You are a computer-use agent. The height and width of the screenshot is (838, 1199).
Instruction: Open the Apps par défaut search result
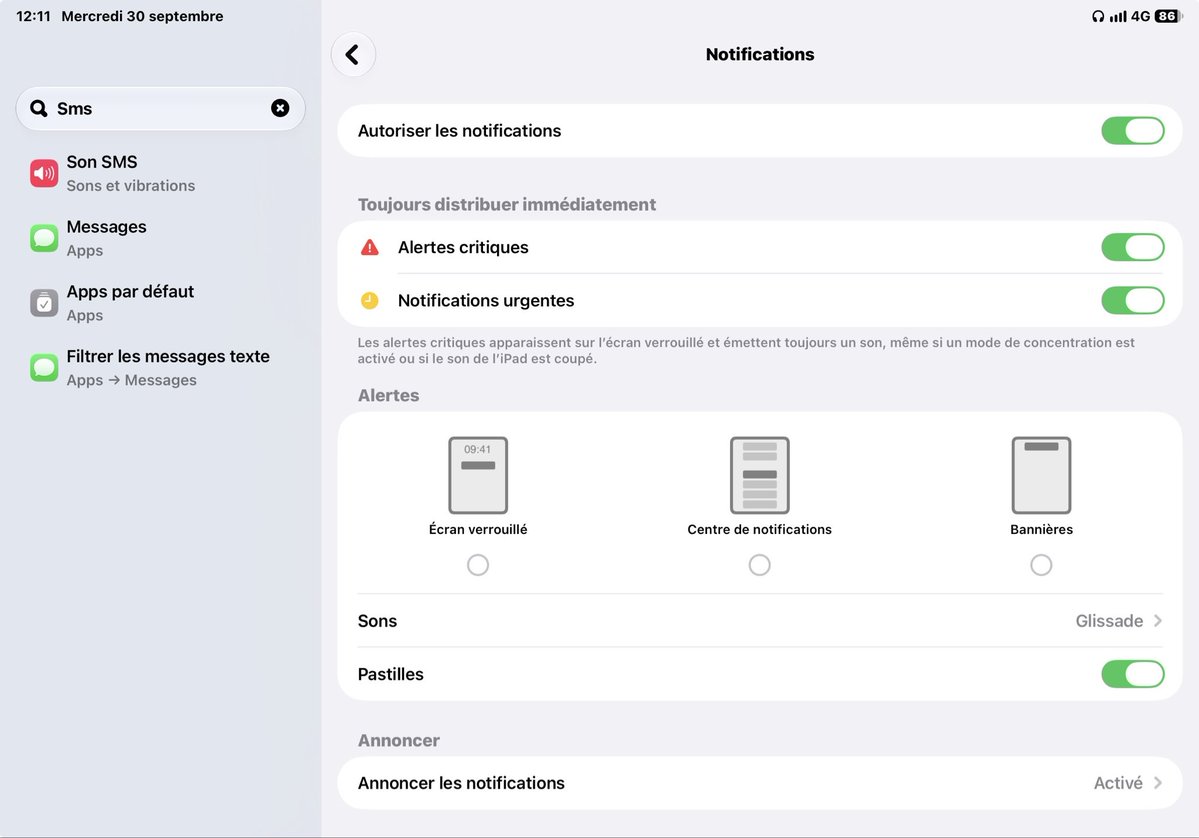tap(161, 304)
